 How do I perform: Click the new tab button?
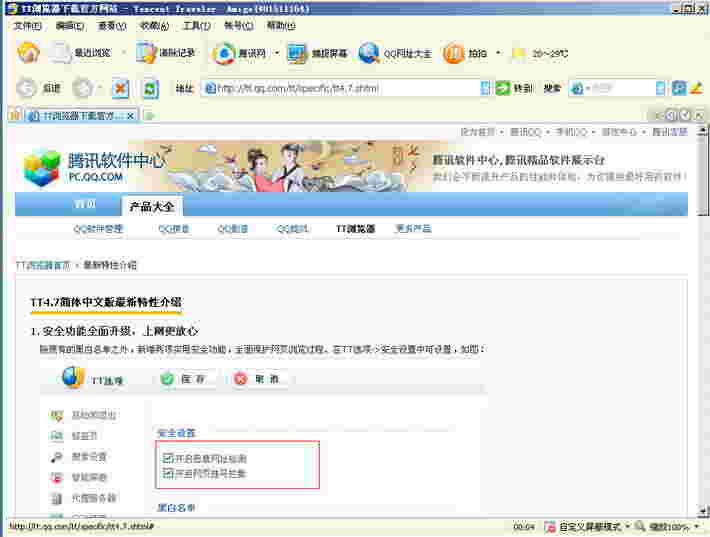(150, 116)
